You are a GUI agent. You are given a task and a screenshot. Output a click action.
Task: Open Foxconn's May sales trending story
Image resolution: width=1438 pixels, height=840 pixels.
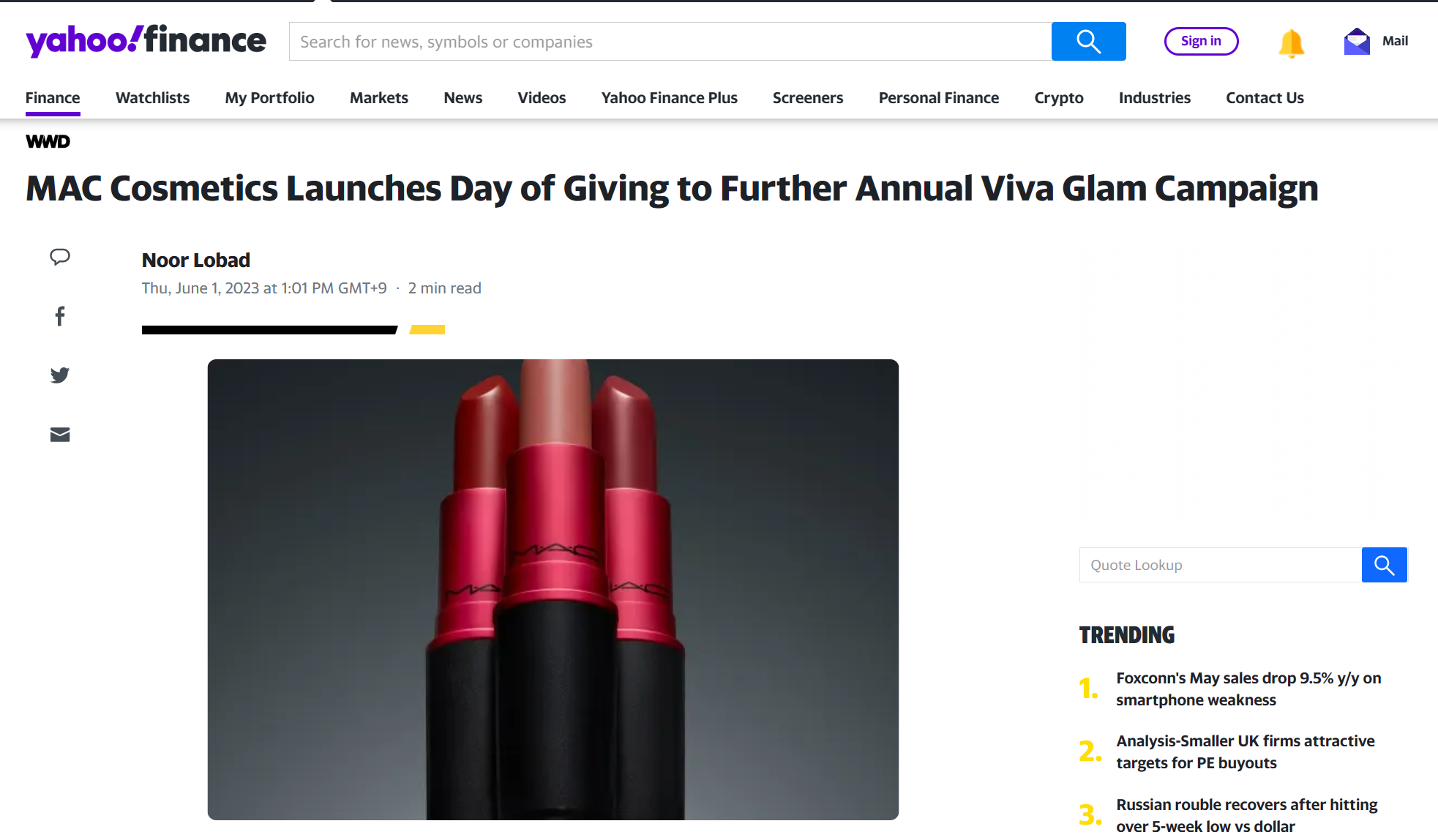coord(1248,689)
